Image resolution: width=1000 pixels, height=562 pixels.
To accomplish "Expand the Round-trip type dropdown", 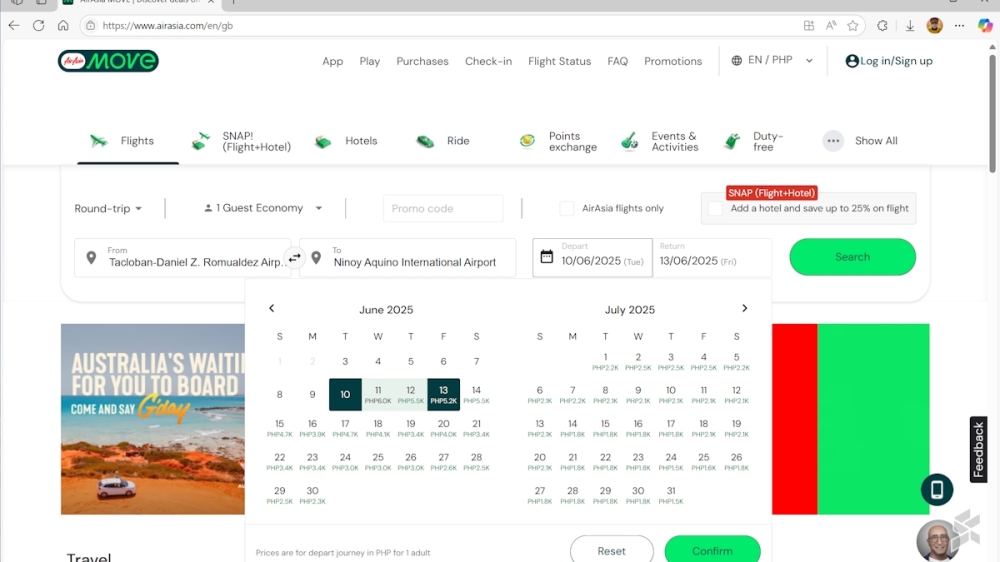I will click(108, 209).
